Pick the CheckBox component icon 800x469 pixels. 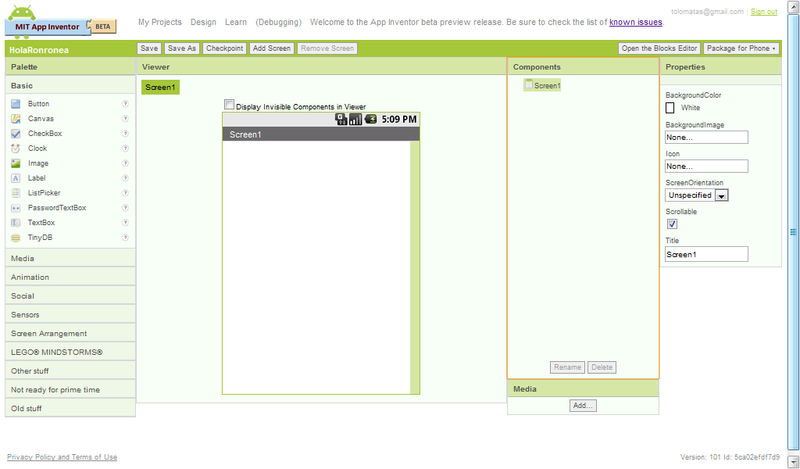[x=16, y=133]
